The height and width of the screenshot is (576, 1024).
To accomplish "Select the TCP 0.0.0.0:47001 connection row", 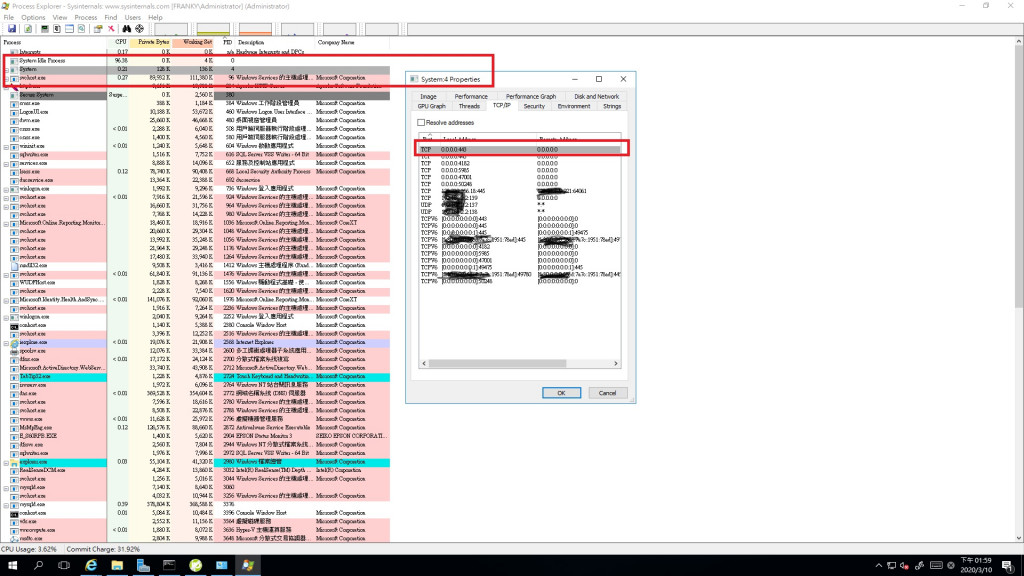I will 520,178.
